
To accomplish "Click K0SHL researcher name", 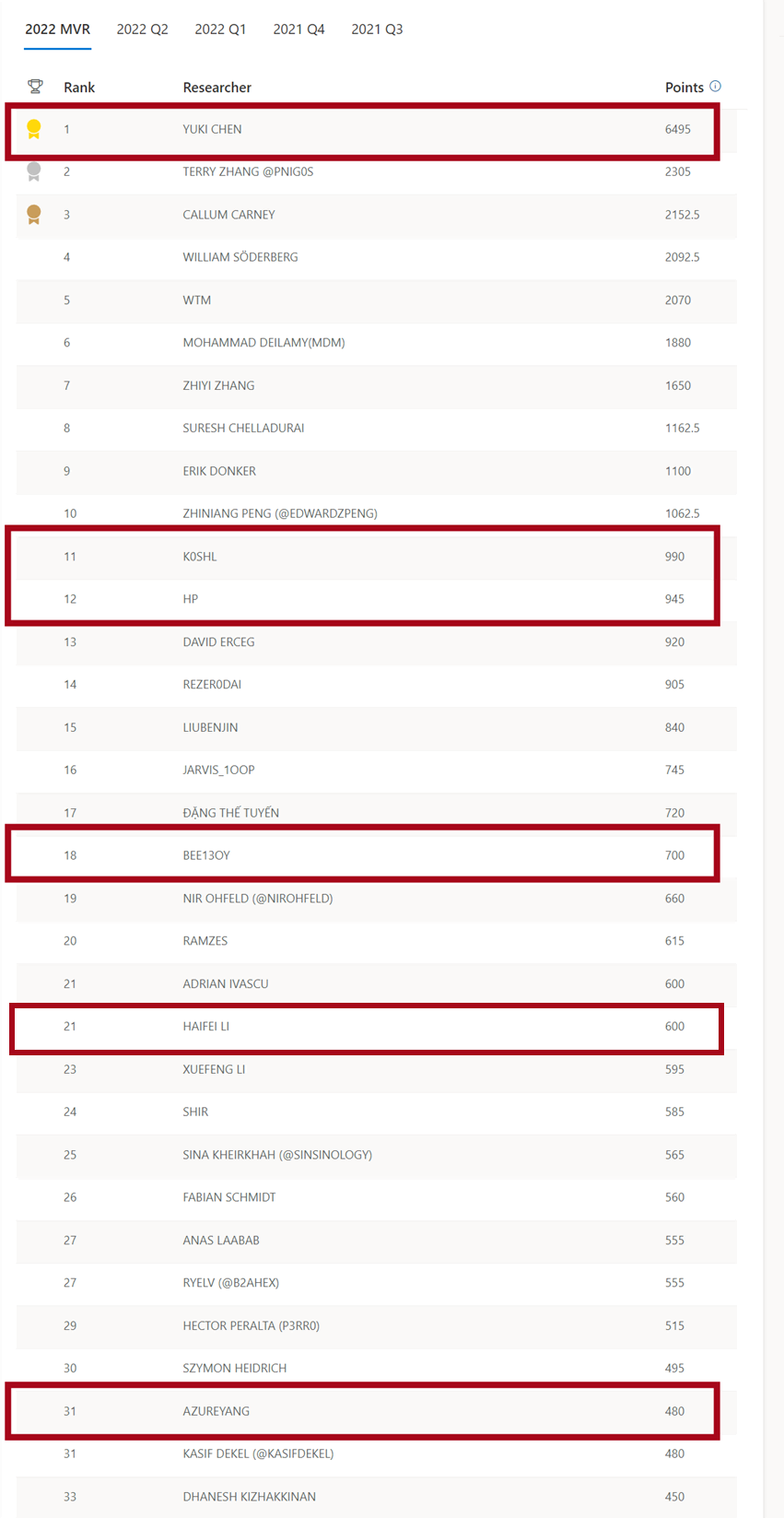I will pyautogui.click(x=200, y=557).
